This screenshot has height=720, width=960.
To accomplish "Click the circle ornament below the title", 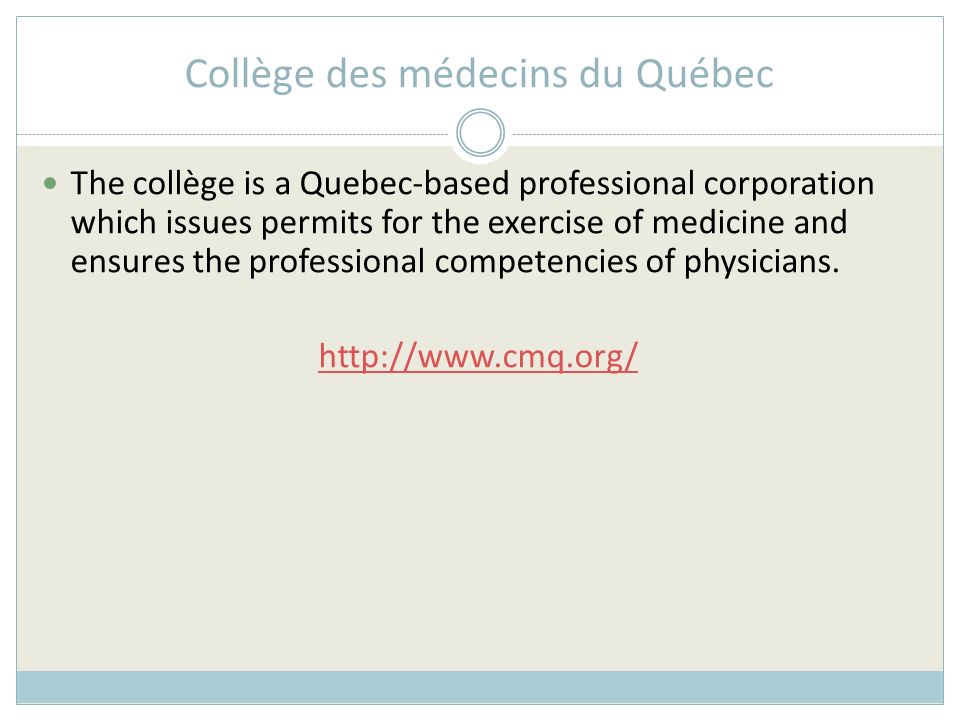I will click(x=481, y=133).
